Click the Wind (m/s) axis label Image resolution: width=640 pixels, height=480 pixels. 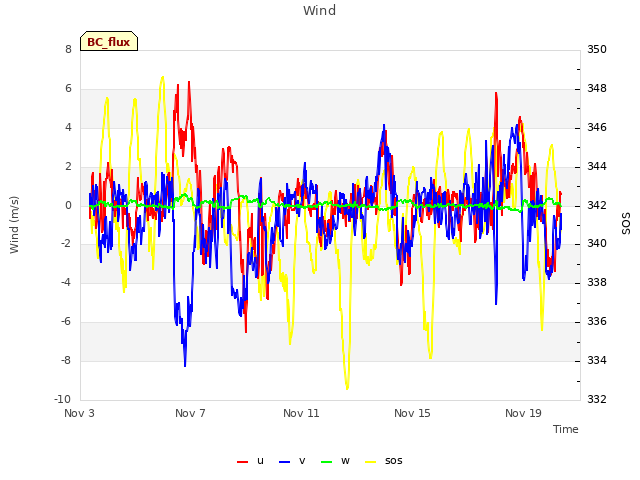pyautogui.click(x=14, y=225)
